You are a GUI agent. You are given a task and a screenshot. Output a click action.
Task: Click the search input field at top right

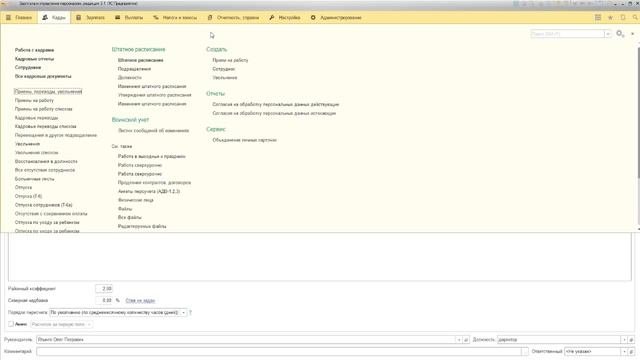pyautogui.click(x=567, y=34)
